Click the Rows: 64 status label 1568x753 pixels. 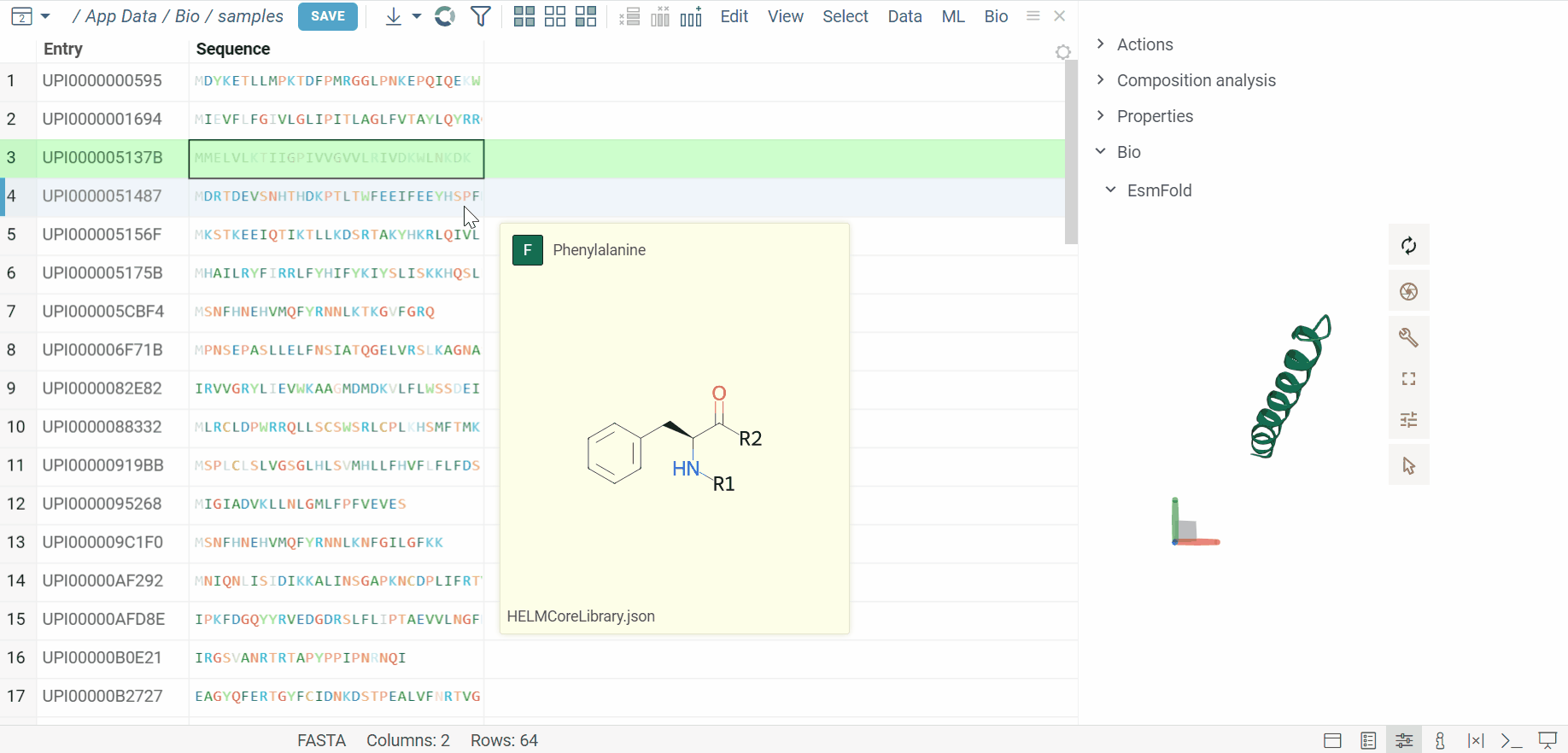click(504, 740)
